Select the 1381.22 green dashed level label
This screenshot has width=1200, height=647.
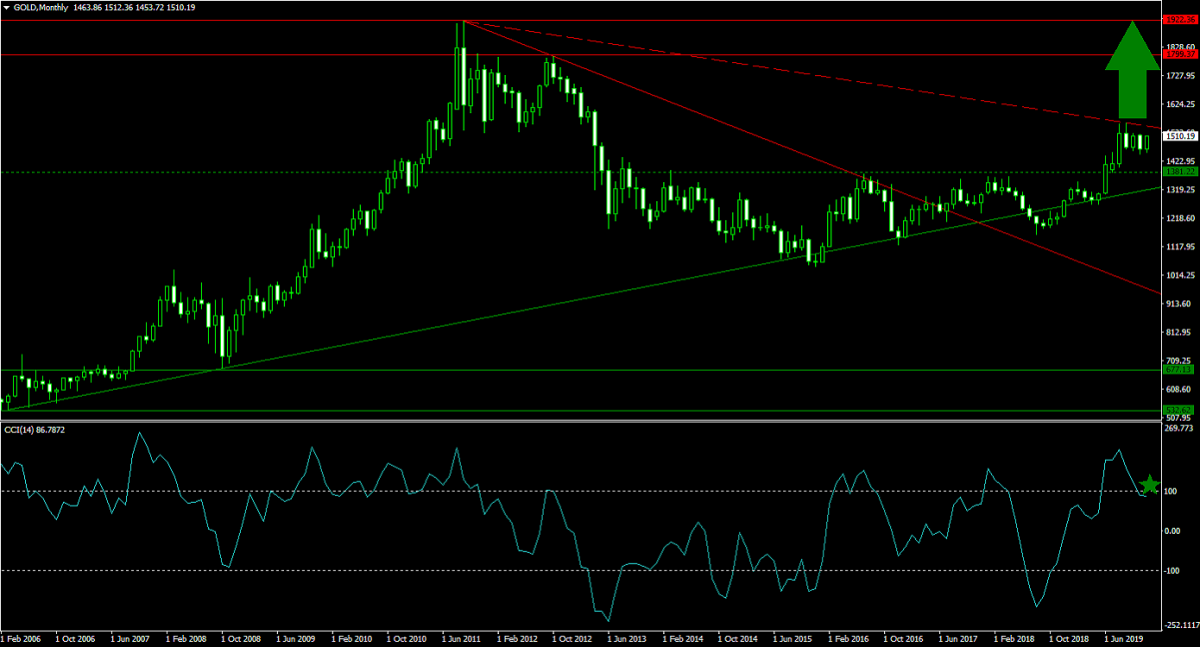tap(1180, 172)
